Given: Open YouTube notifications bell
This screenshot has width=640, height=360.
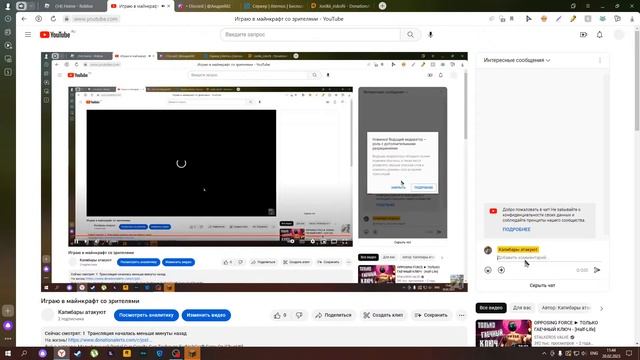Looking at the screenshot, I should pyautogui.click(x=599, y=35).
